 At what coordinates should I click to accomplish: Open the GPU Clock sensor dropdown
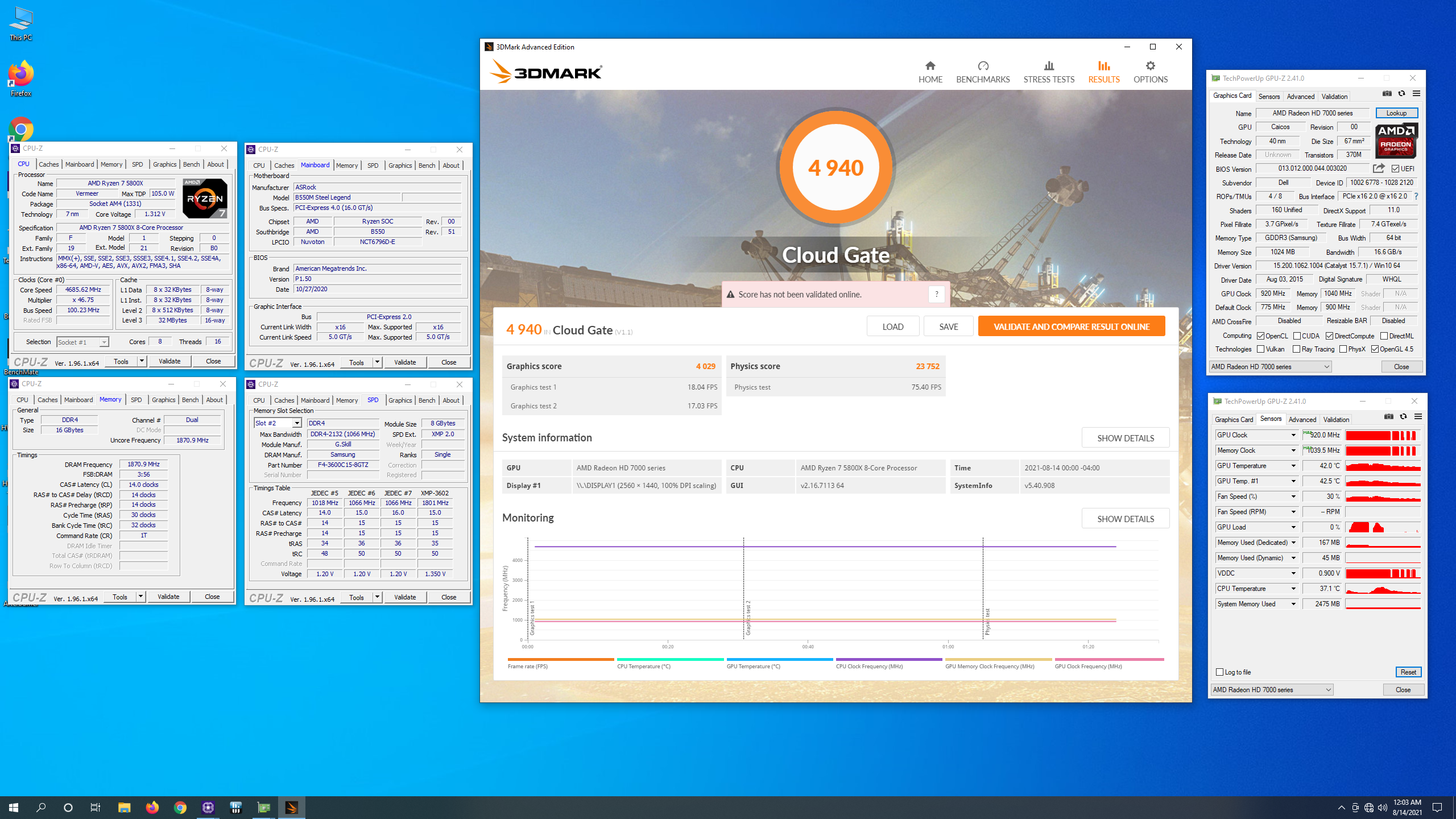point(1293,435)
